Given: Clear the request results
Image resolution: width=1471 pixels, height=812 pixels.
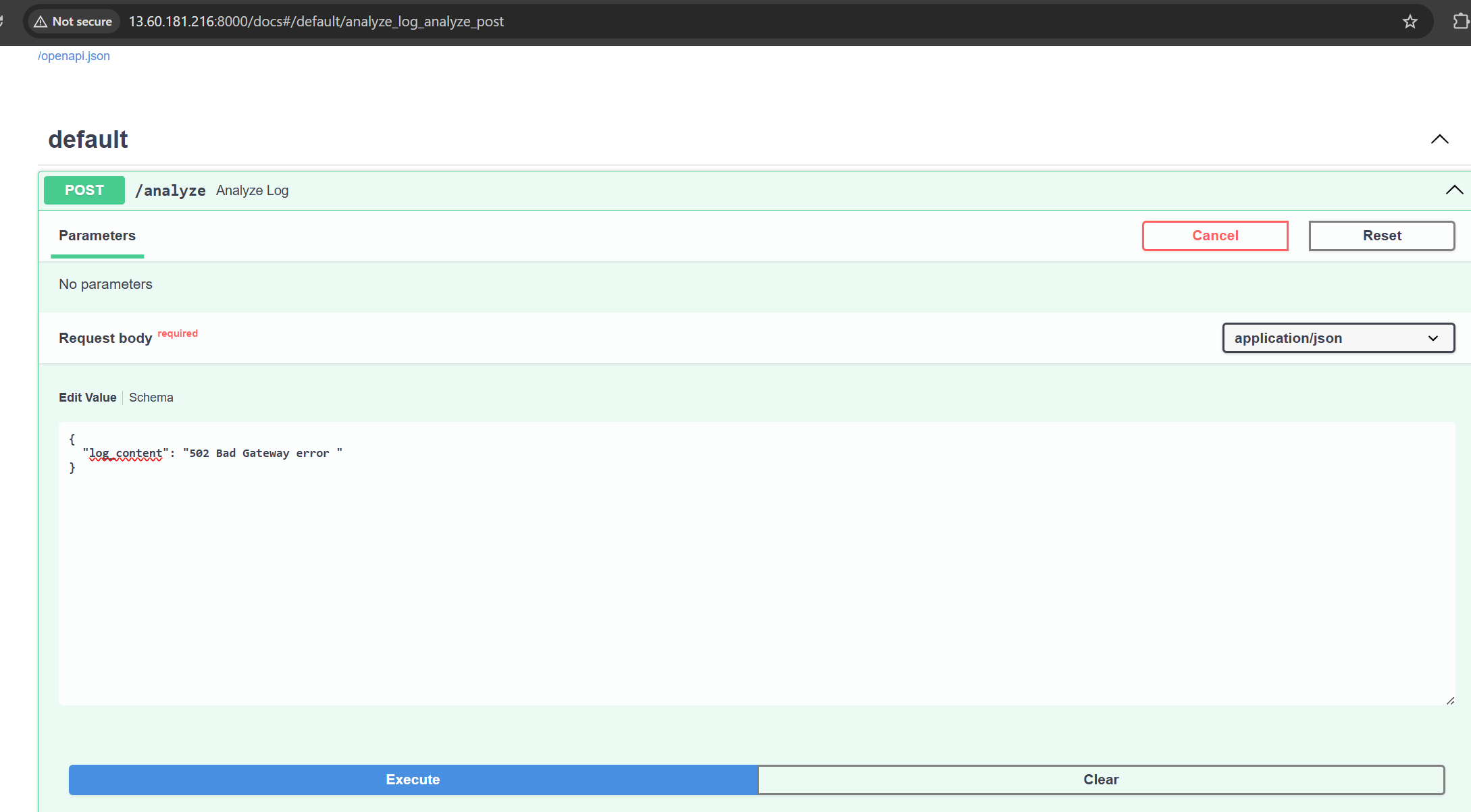Looking at the screenshot, I should pos(1101,780).
